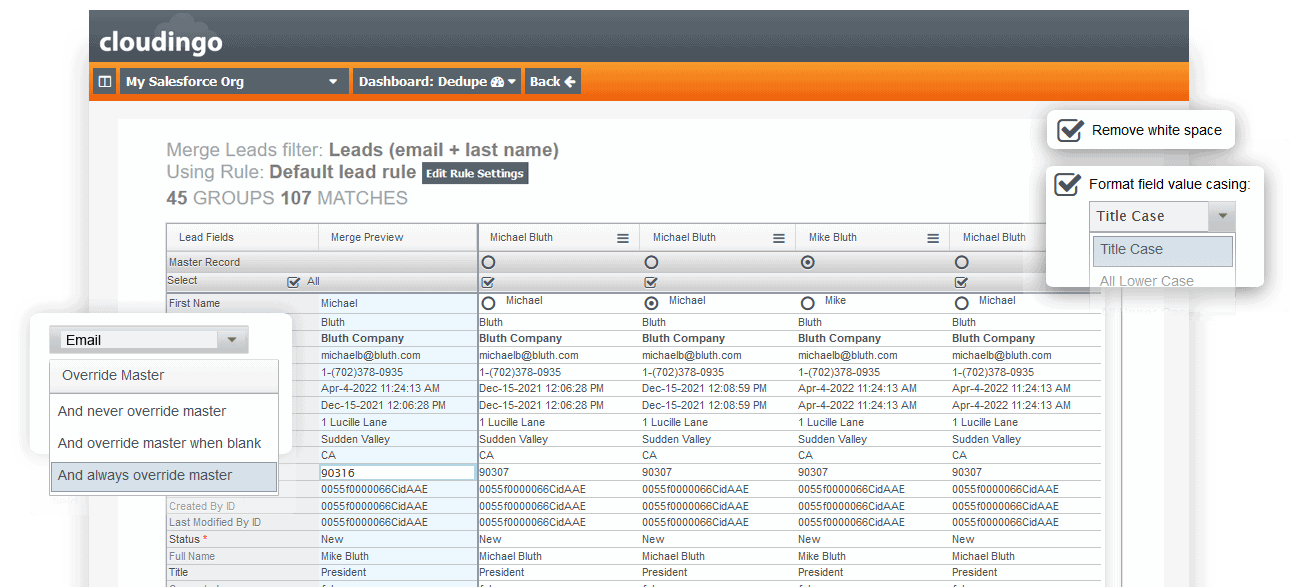
Task: Select Mike Bluth as master record
Action: [x=808, y=262]
